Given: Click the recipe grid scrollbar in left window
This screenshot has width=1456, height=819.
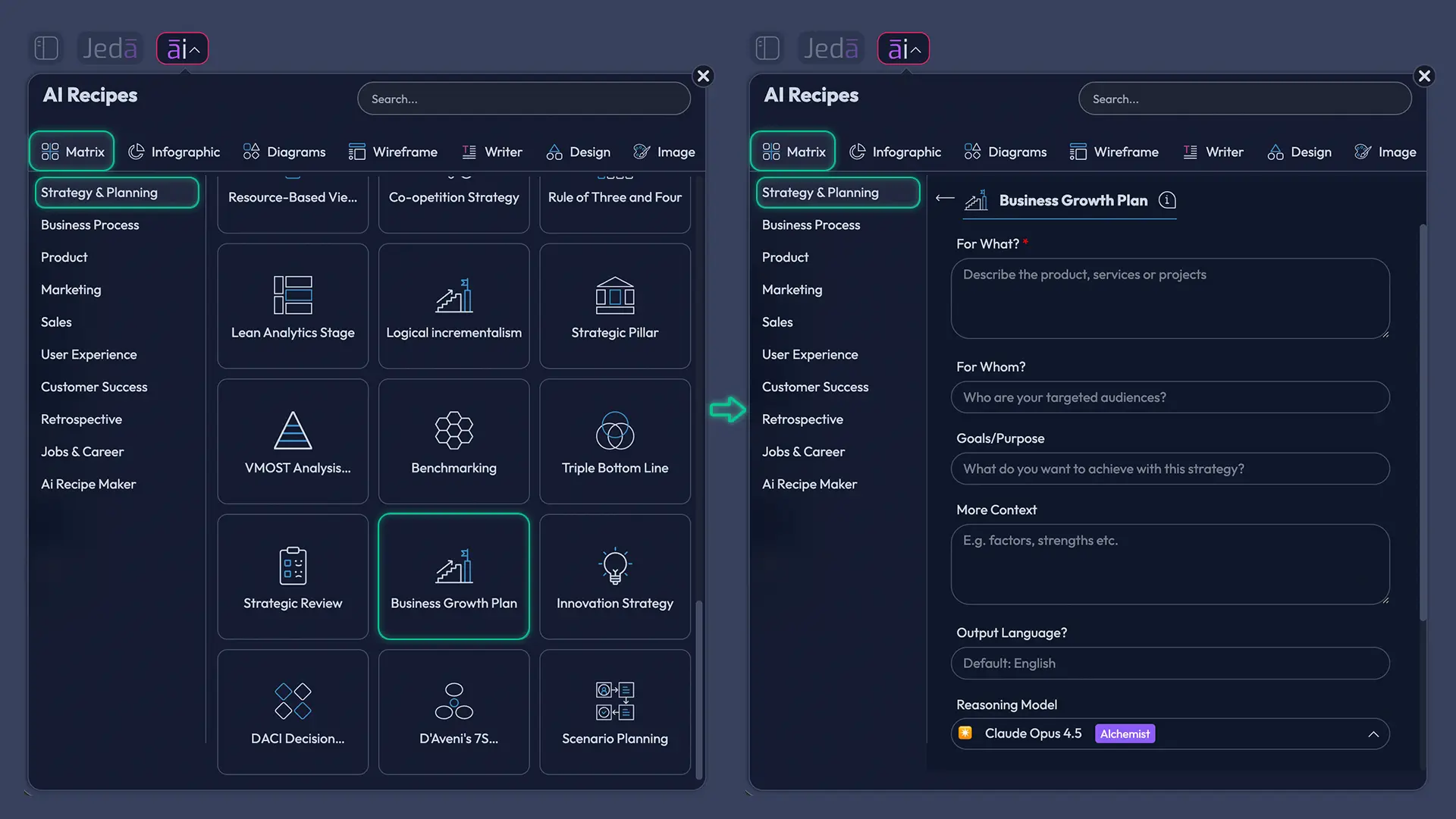Looking at the screenshot, I should pyautogui.click(x=698, y=689).
